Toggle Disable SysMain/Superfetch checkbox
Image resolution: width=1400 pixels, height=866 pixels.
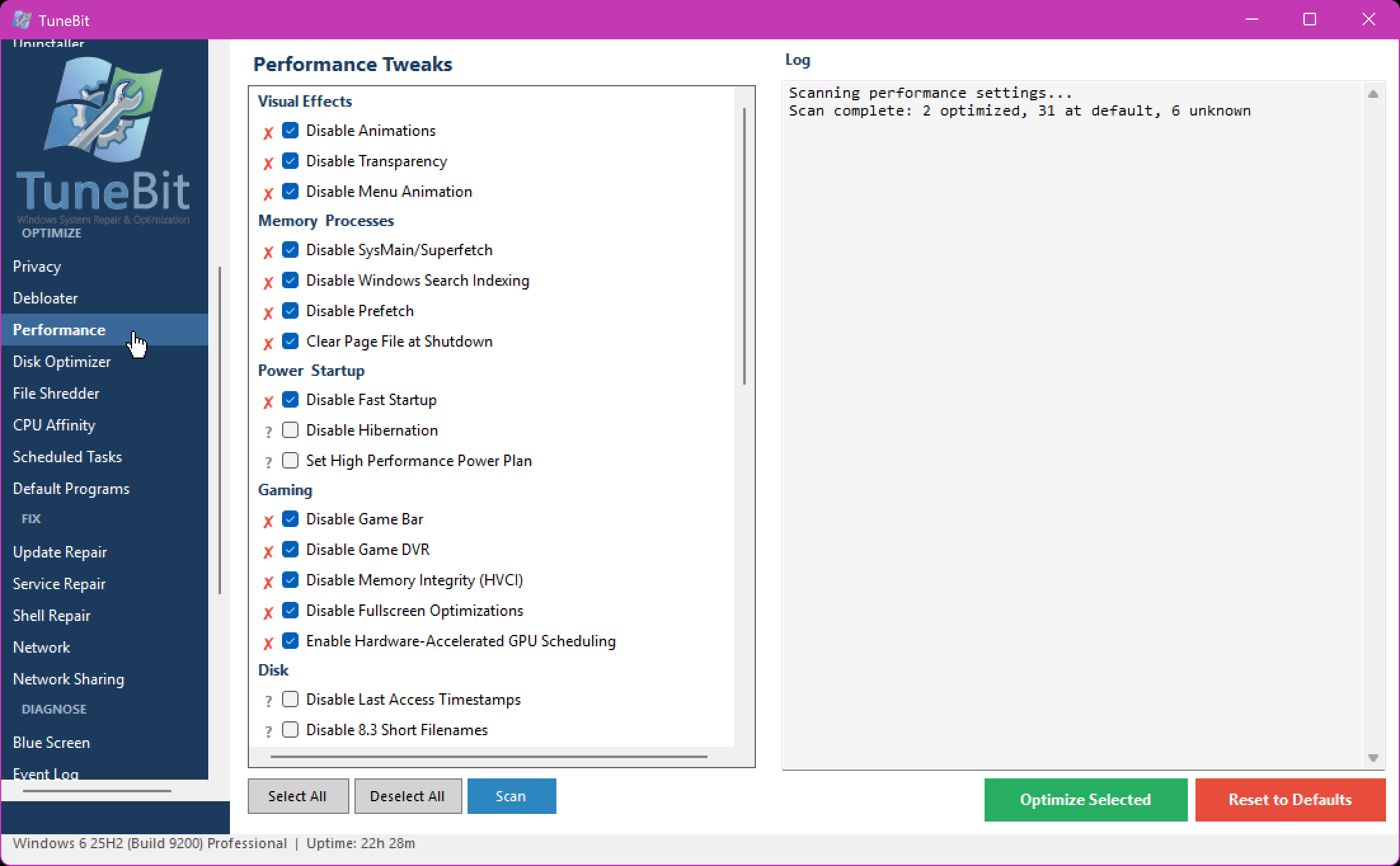[x=290, y=250]
